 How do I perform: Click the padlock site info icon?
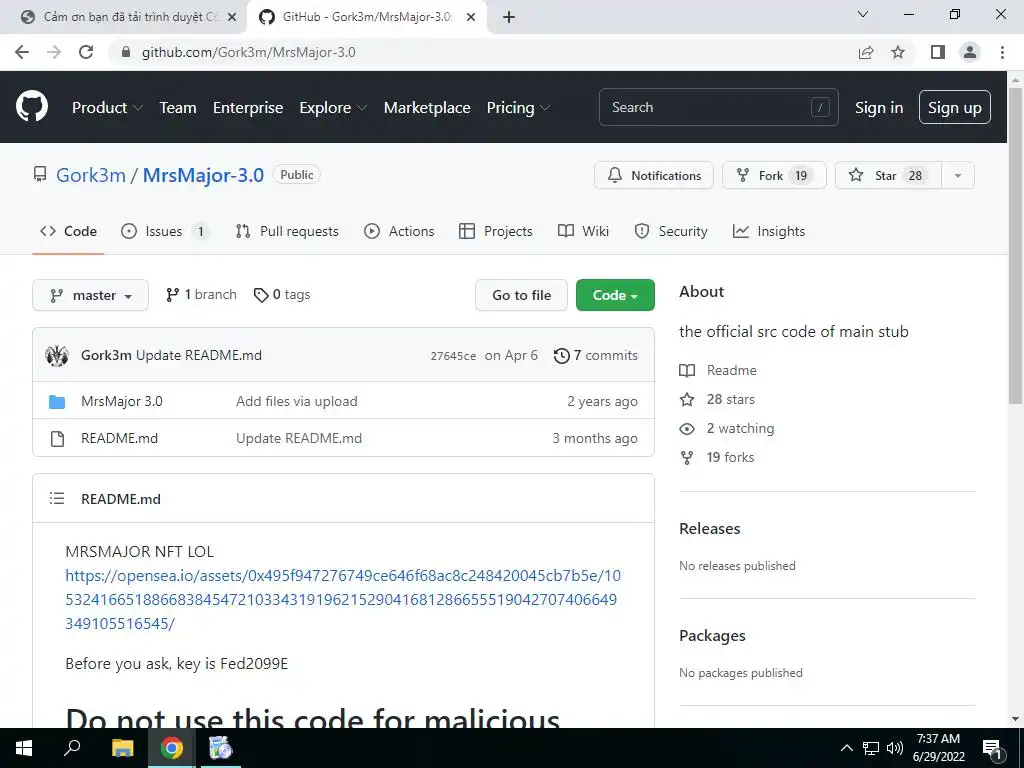coord(127,52)
